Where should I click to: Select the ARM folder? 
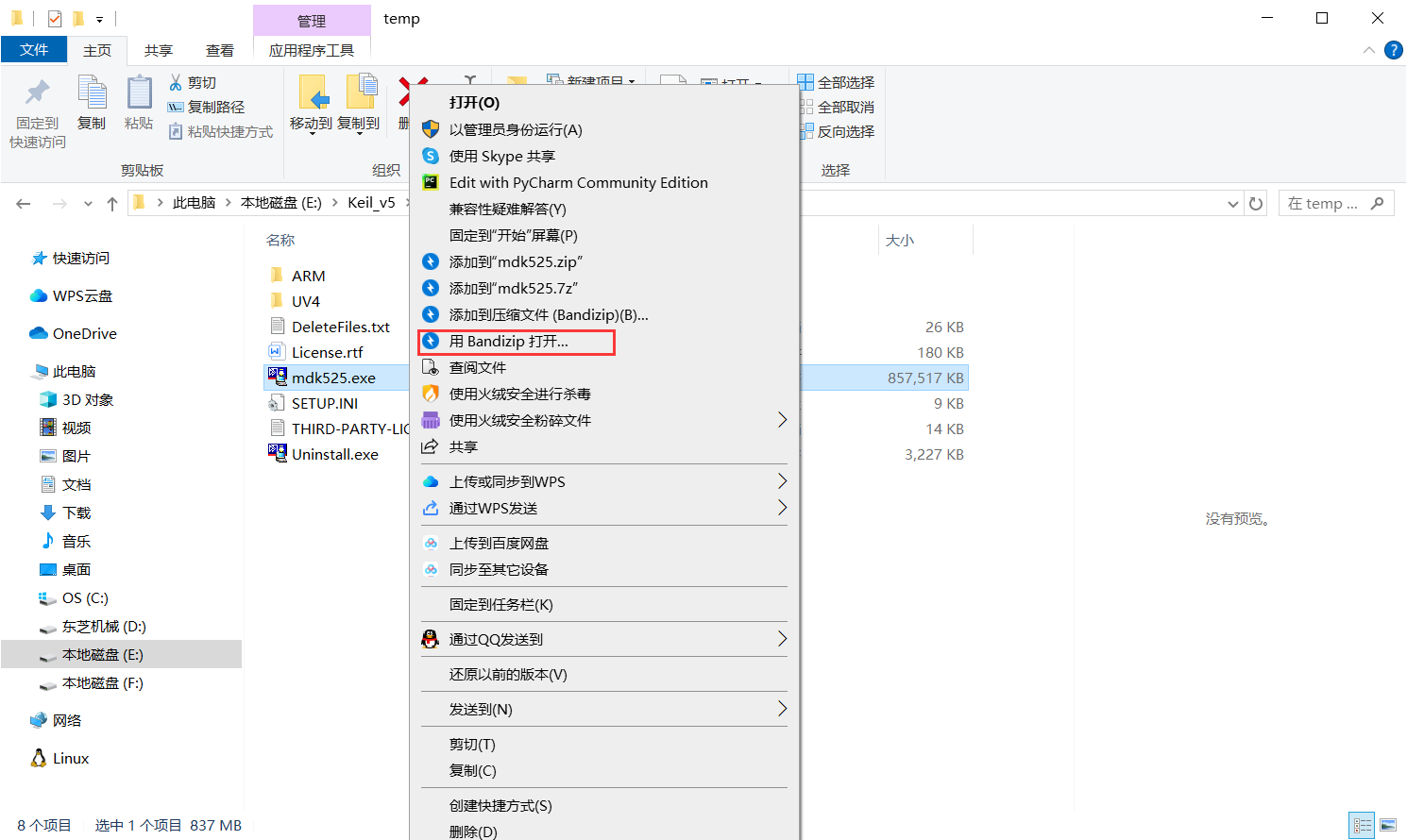pyautogui.click(x=308, y=276)
